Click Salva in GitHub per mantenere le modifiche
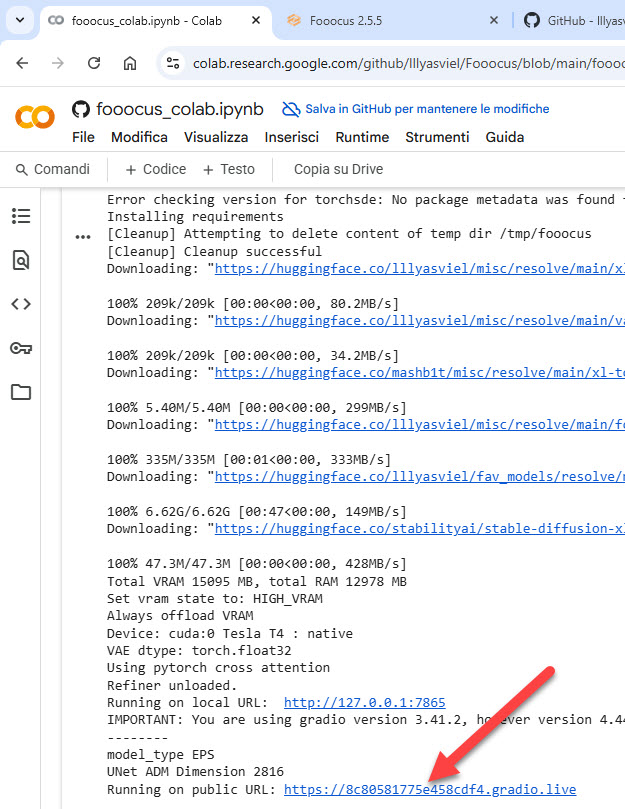 coord(427,109)
